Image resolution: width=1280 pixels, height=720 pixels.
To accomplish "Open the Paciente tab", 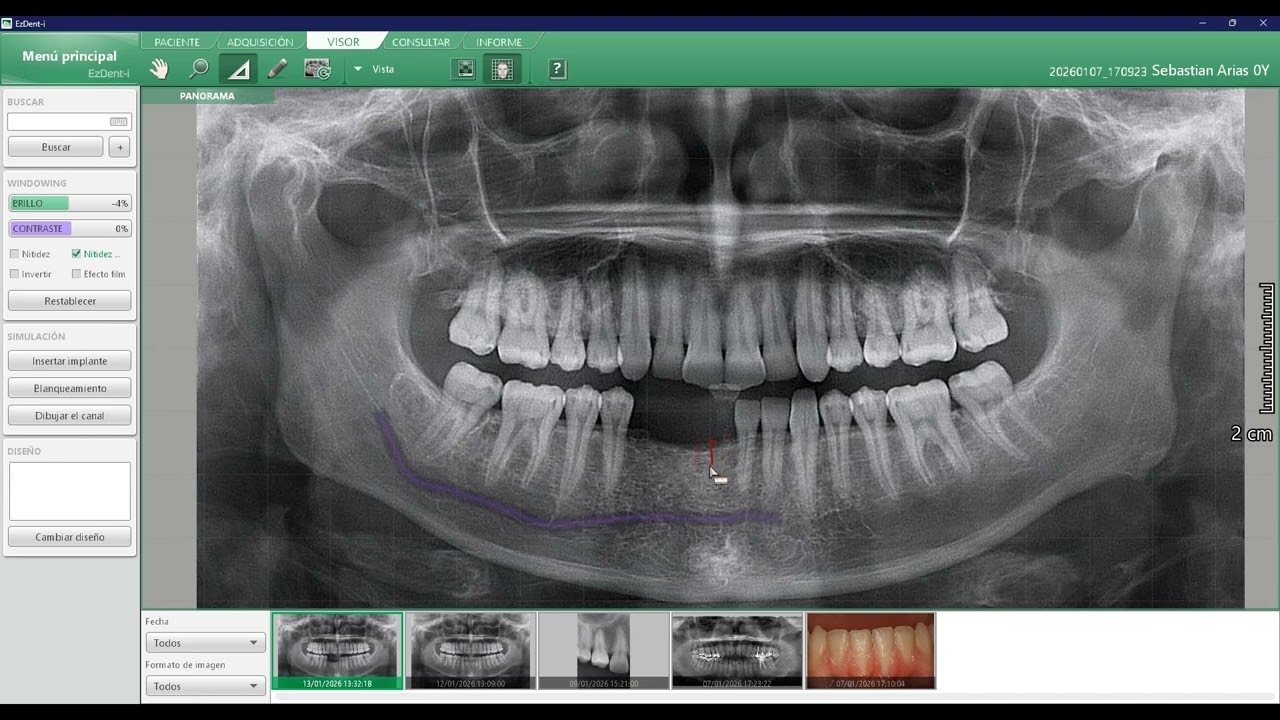I will pos(177,42).
